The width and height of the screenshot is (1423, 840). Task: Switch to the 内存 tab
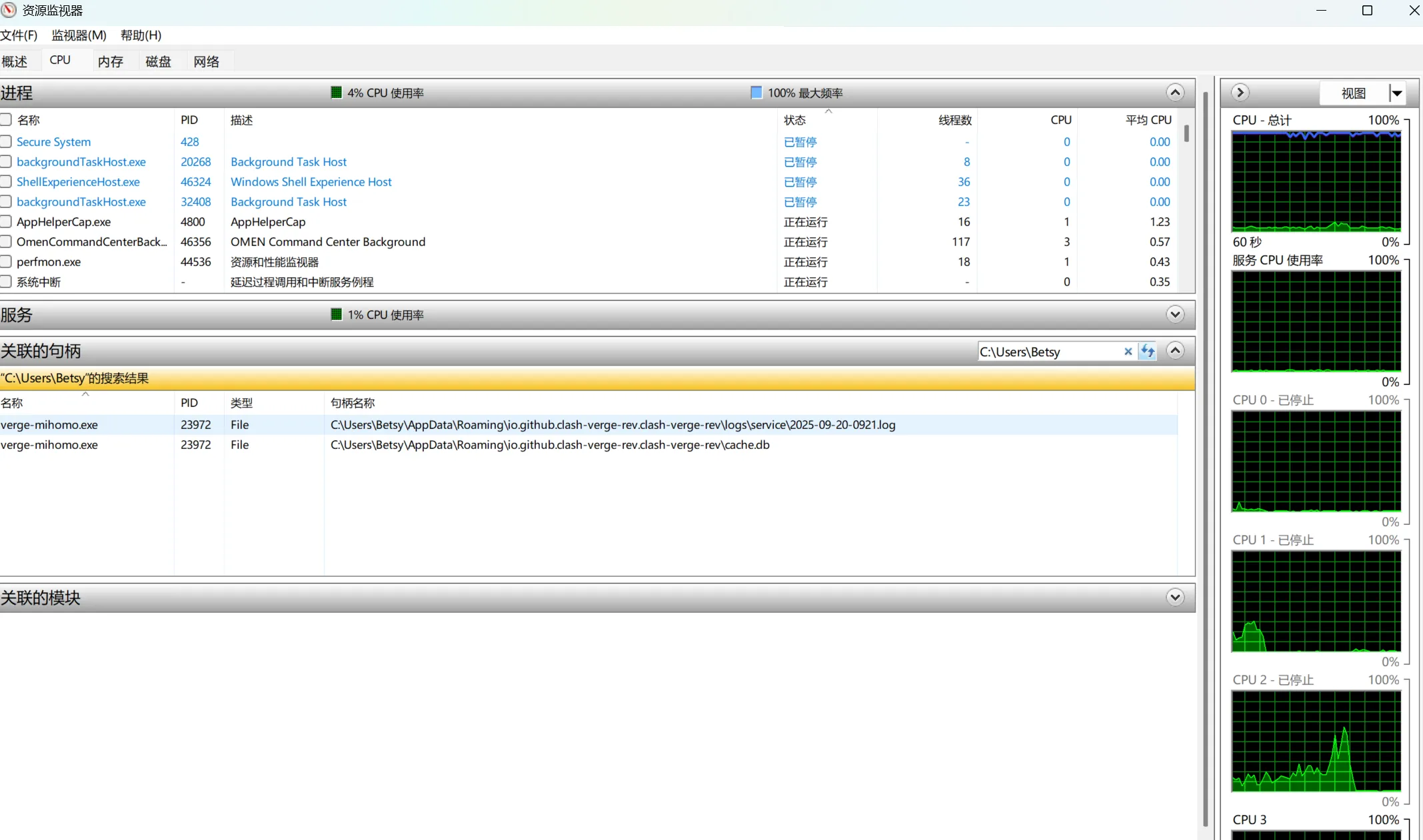110,61
